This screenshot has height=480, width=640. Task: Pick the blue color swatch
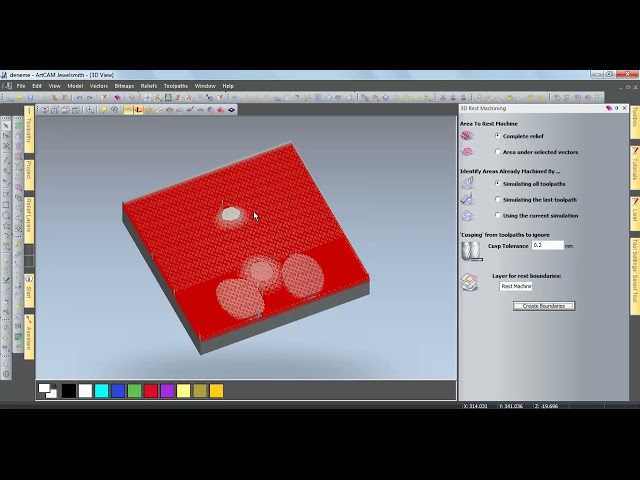(x=118, y=391)
